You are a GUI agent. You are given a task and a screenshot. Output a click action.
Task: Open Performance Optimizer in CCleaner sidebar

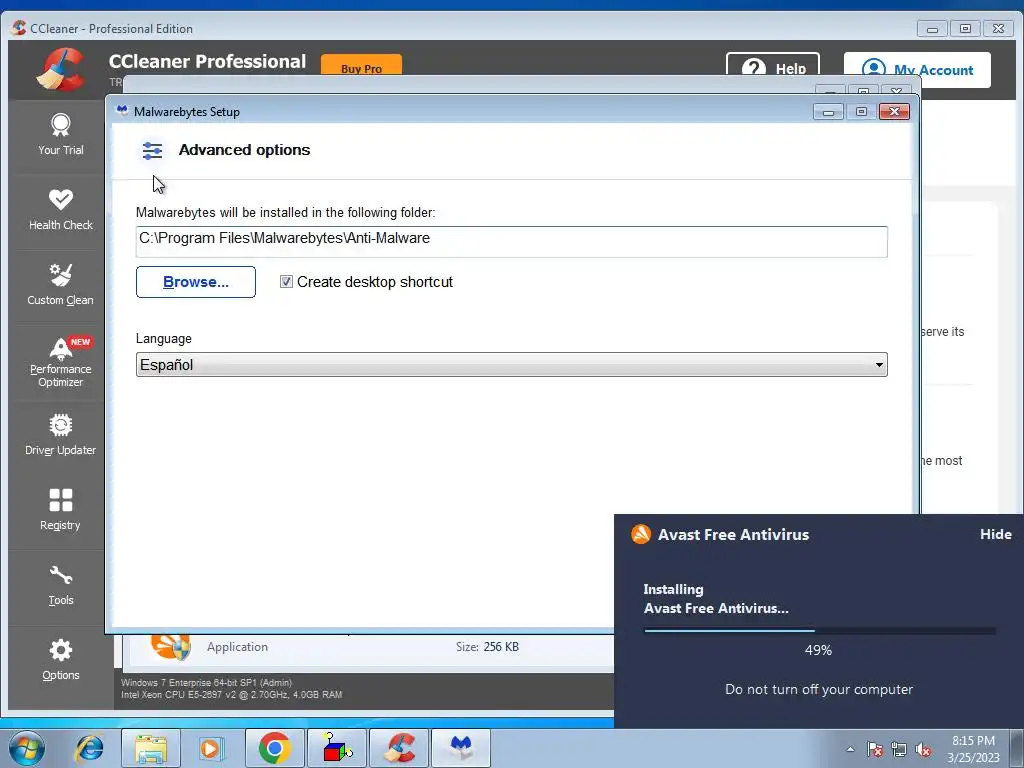point(61,362)
